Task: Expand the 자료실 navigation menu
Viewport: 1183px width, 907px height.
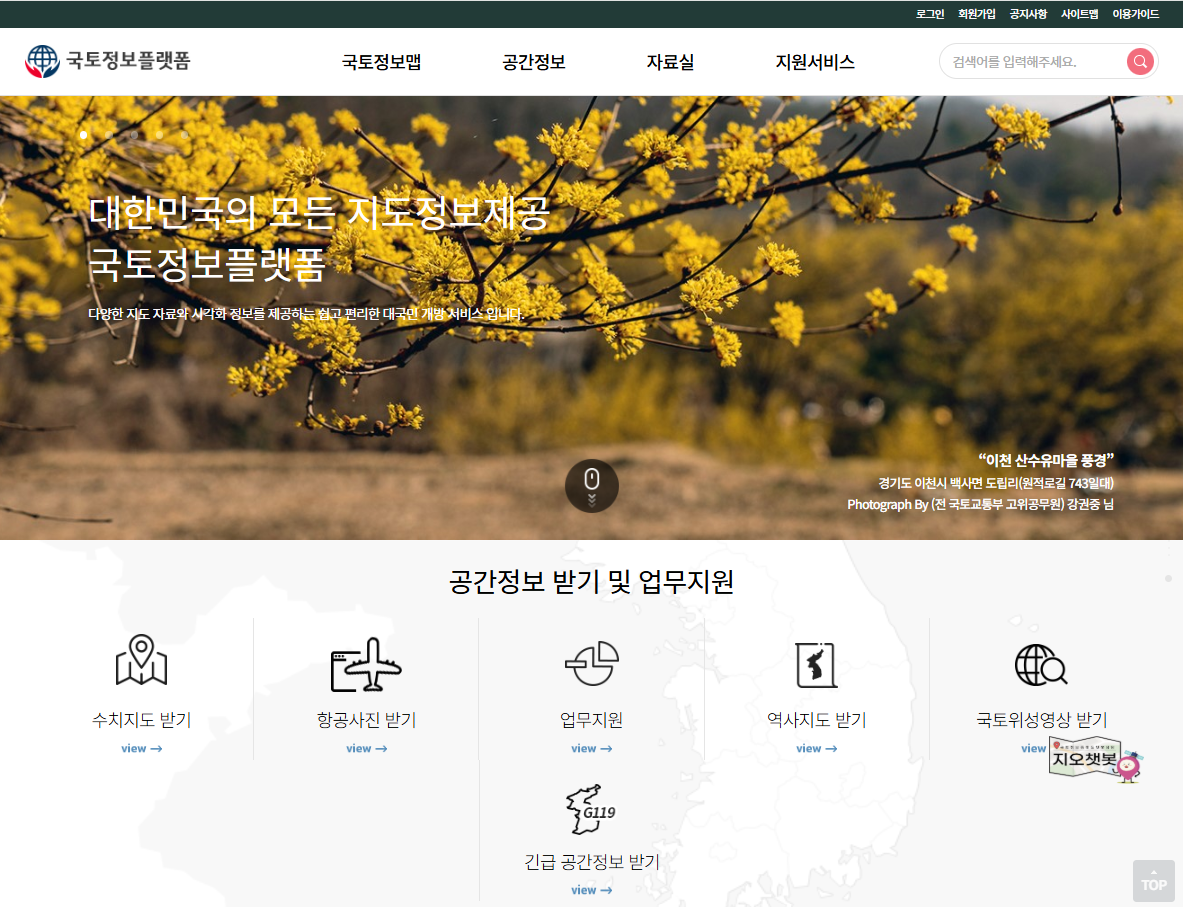Action: (x=670, y=62)
